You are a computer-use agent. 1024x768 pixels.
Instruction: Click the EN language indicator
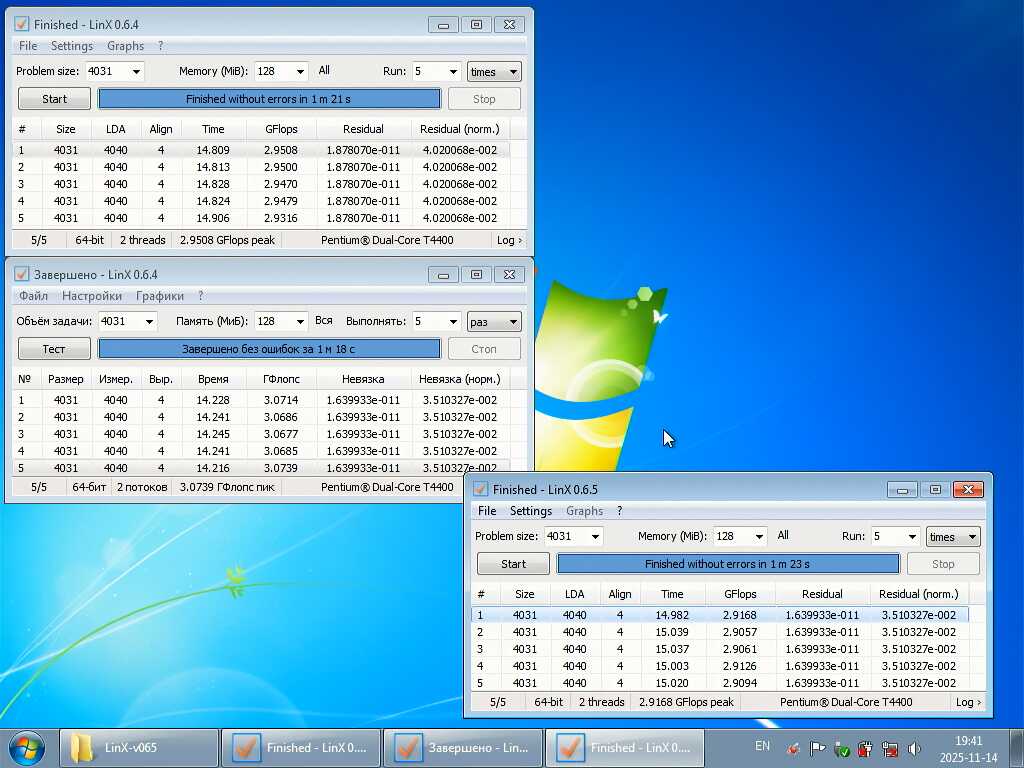[762, 746]
